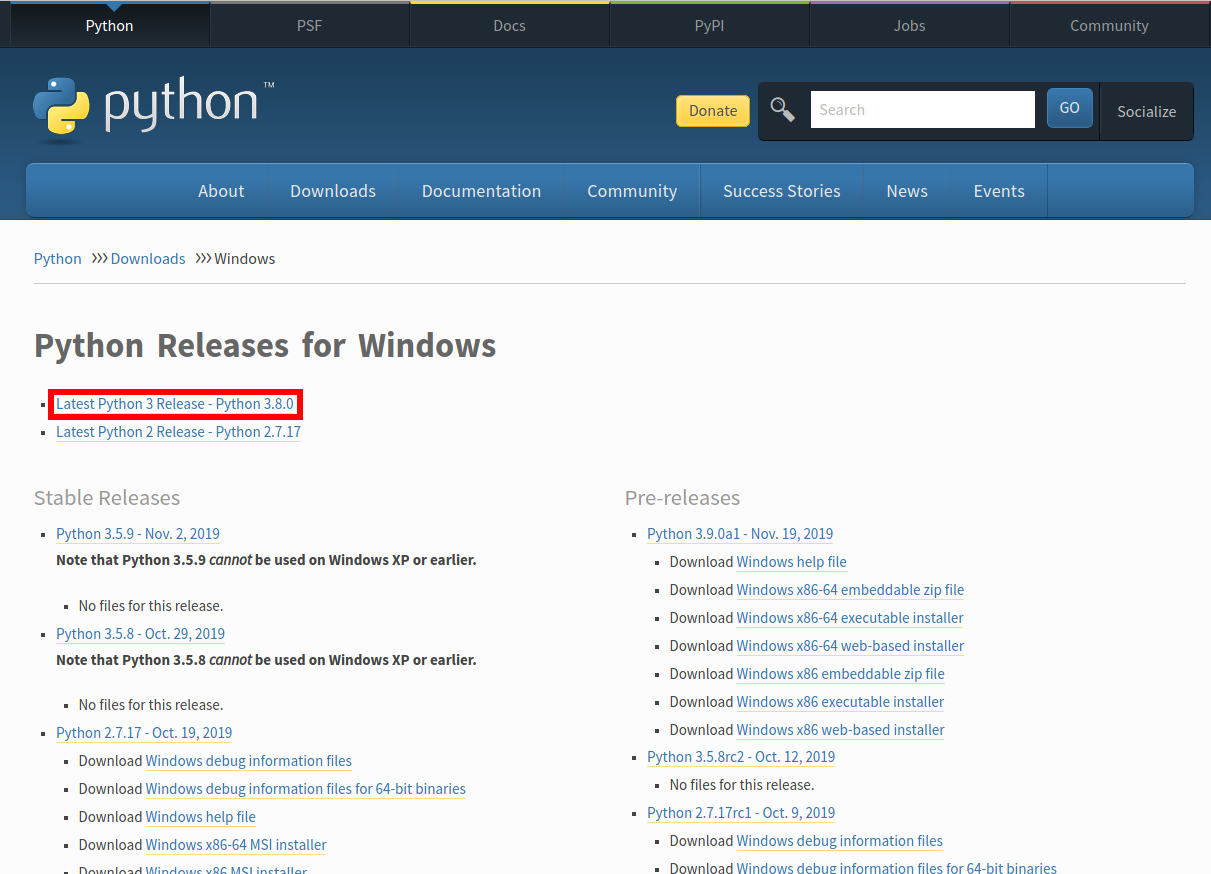The width and height of the screenshot is (1211, 874).
Task: Click the yellow Donate button
Action: click(x=712, y=111)
